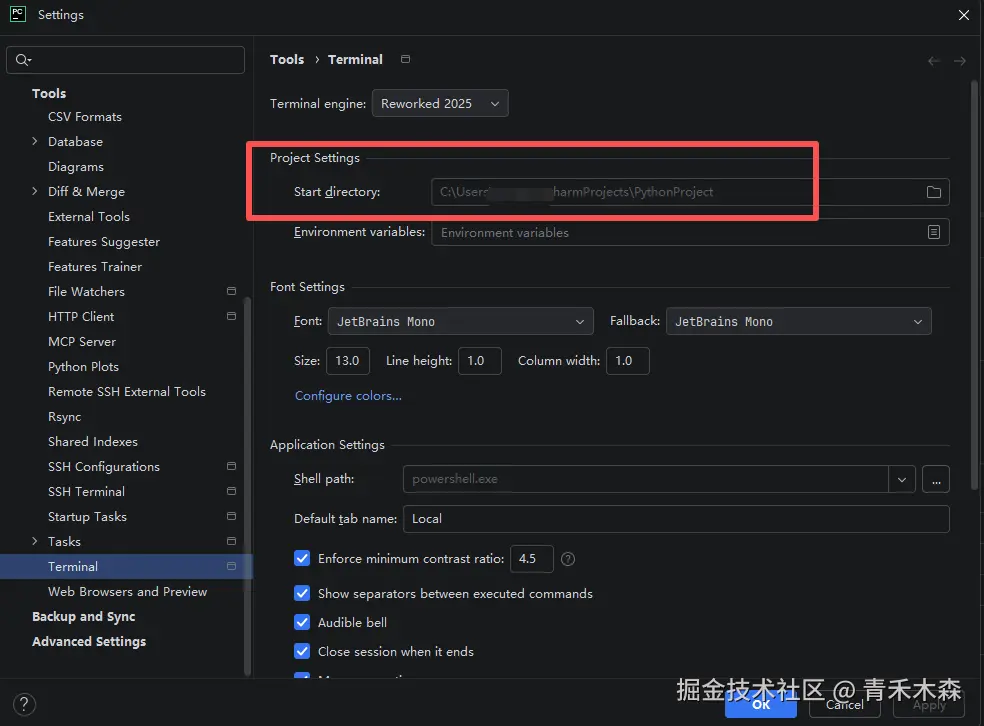Click Configure colors link
This screenshot has width=984, height=726.
coord(348,396)
